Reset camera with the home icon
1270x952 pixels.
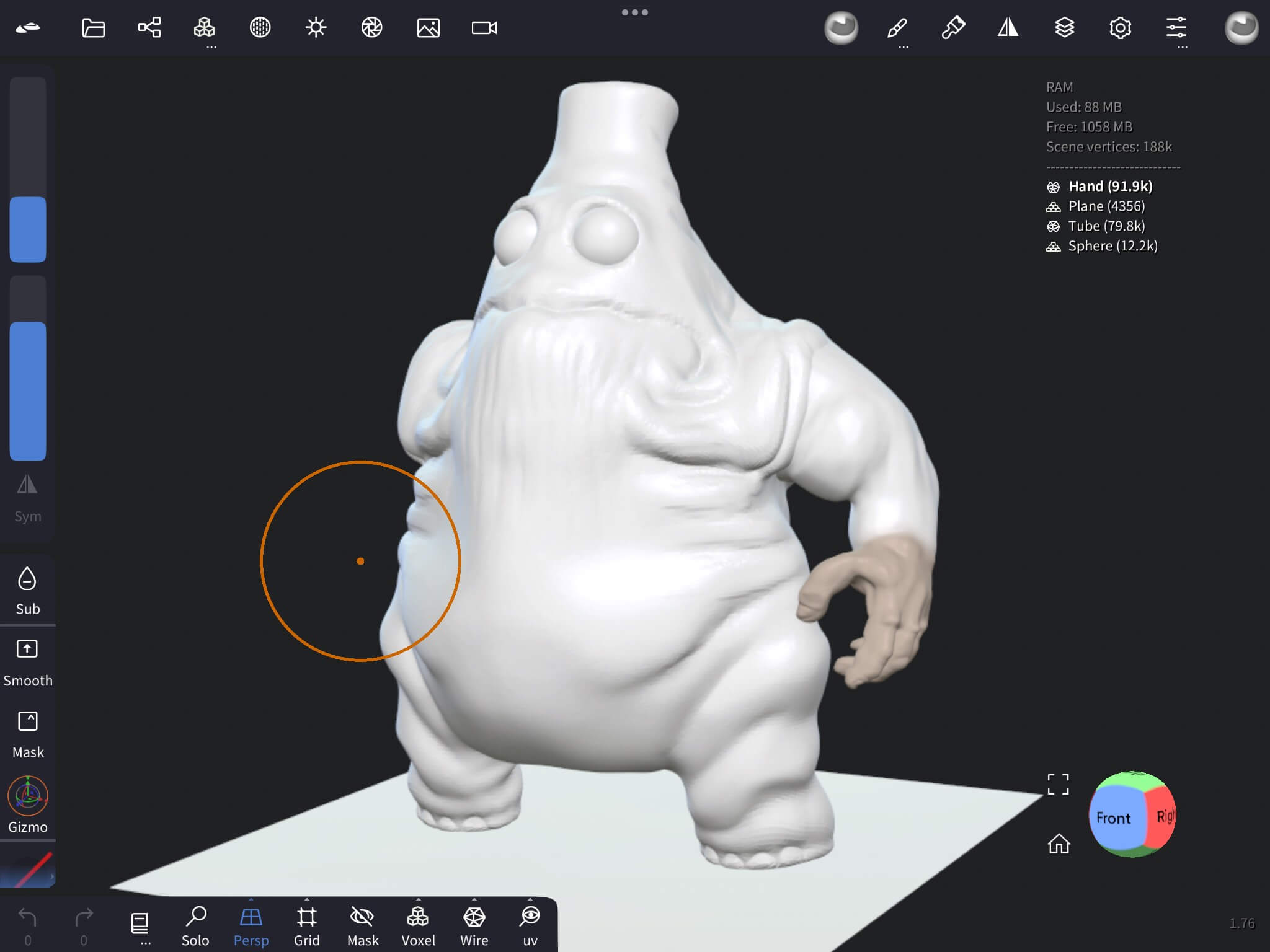[1059, 844]
